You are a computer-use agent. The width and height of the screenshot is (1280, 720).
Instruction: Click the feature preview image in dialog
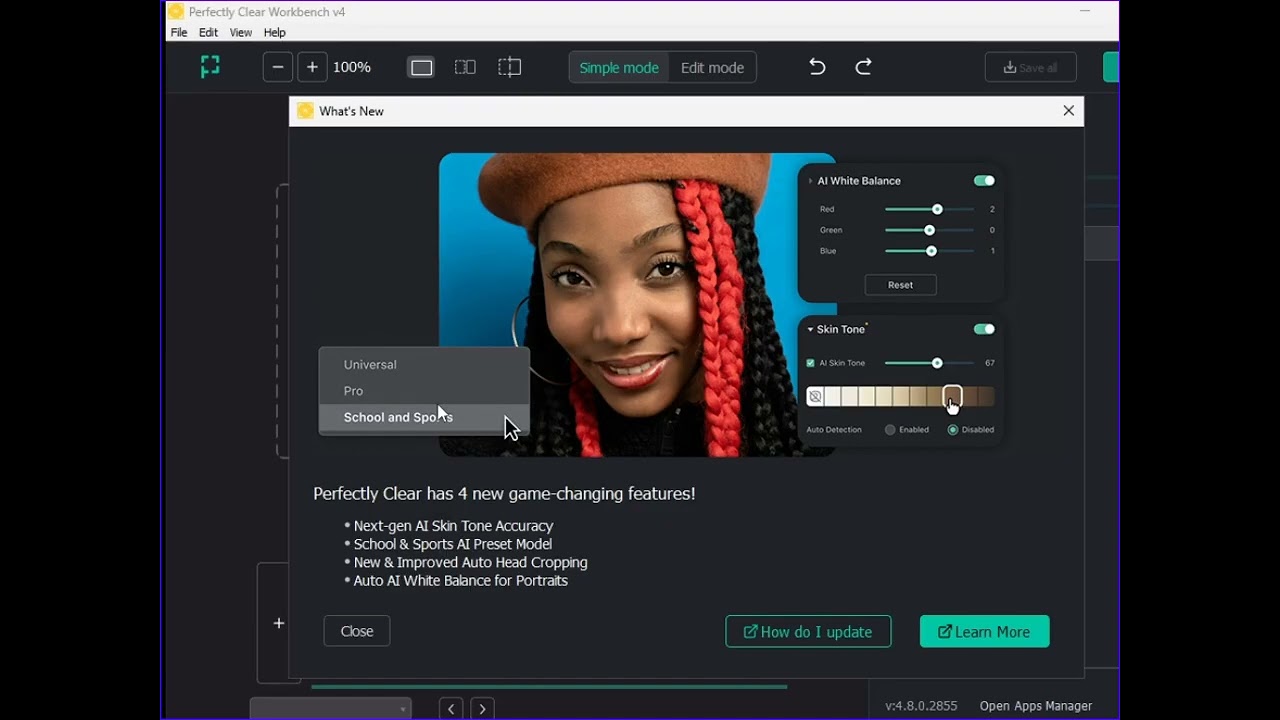coord(637,304)
